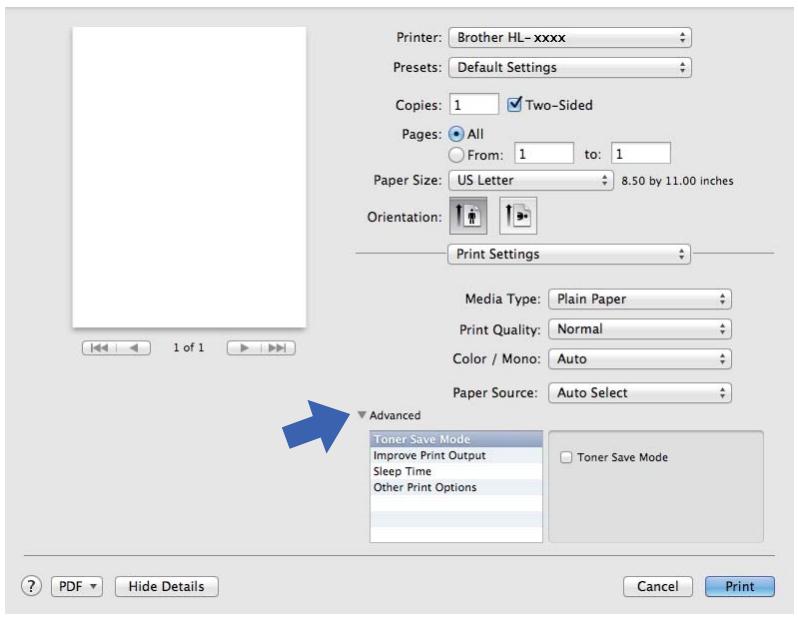This screenshot has height=618, width=798.
Task: Go to next page in preview
Action: pos(244,348)
